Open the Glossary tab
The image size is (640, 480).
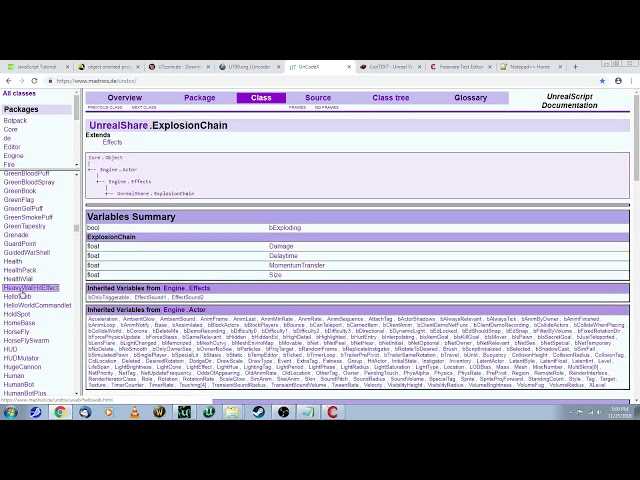(471, 98)
